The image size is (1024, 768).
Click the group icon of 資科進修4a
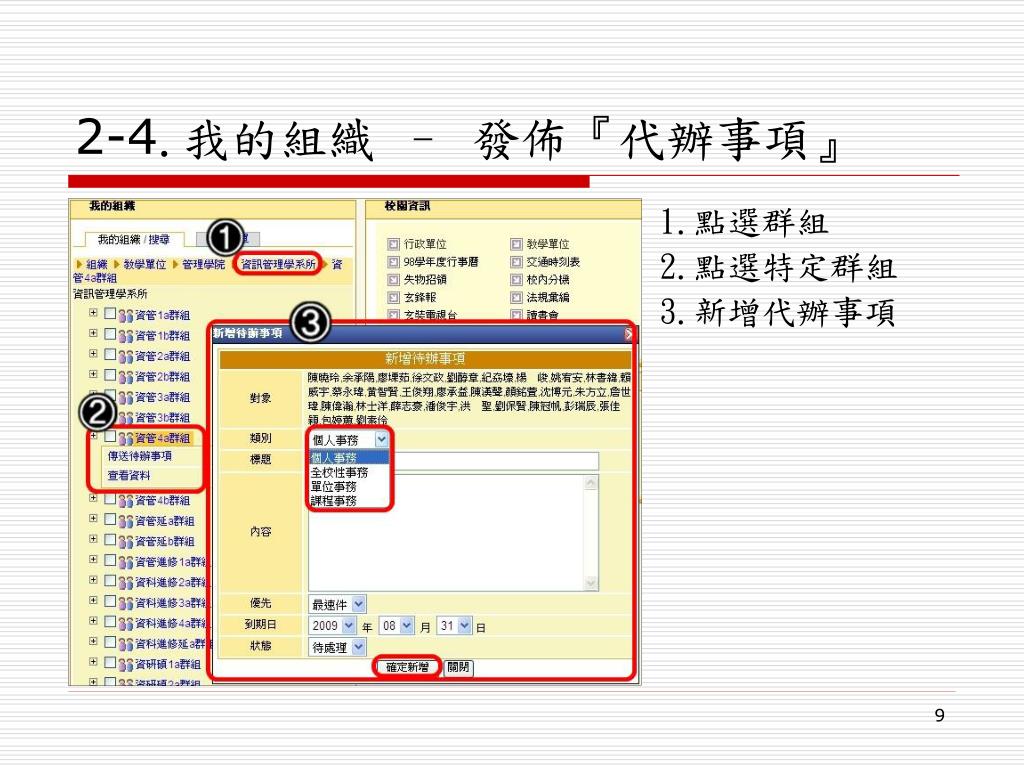[125, 624]
